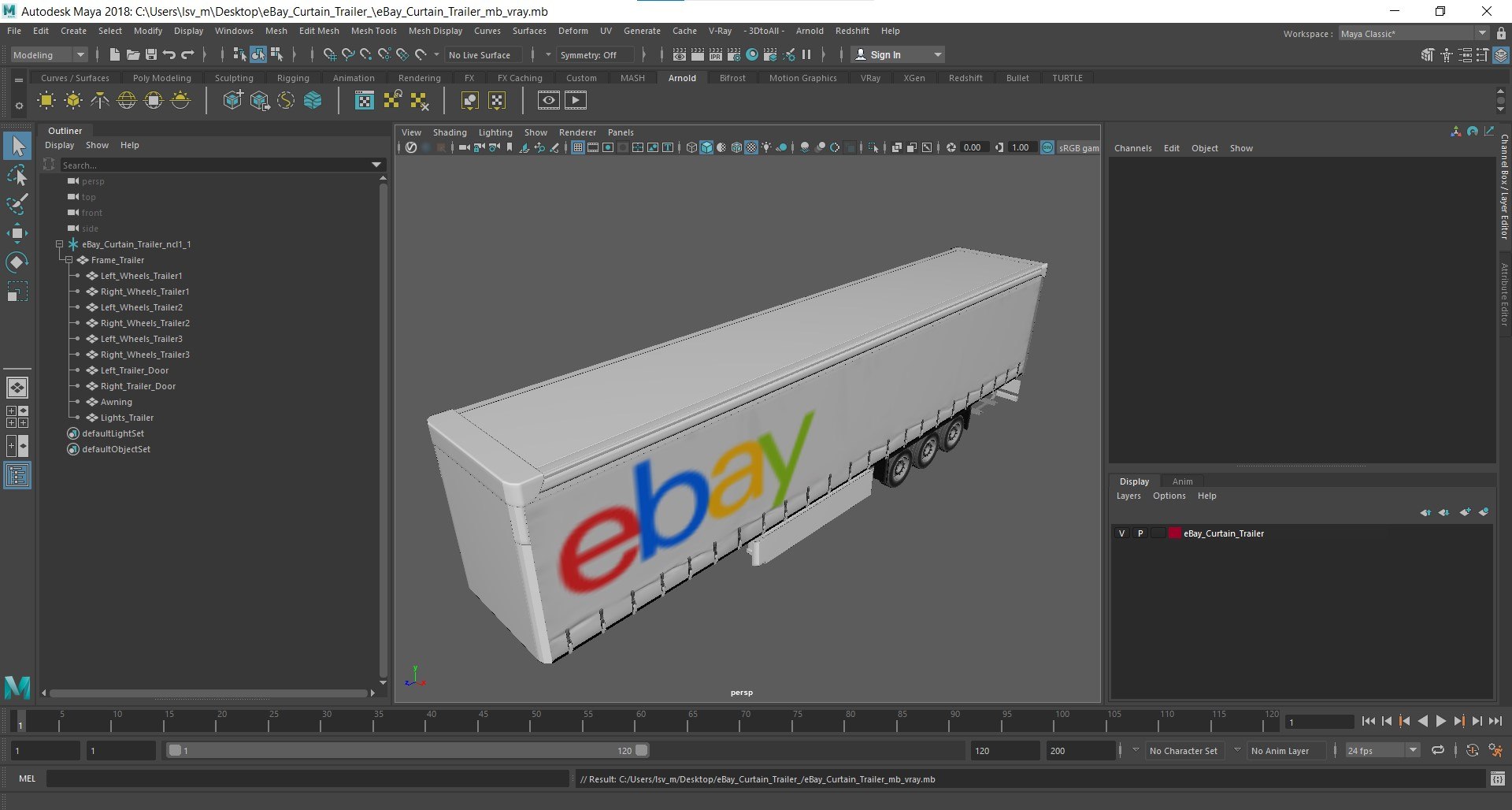Click the red color swatch of eBay_Curtain_Trailer layer
The height and width of the screenshot is (810, 1512).
point(1175,533)
